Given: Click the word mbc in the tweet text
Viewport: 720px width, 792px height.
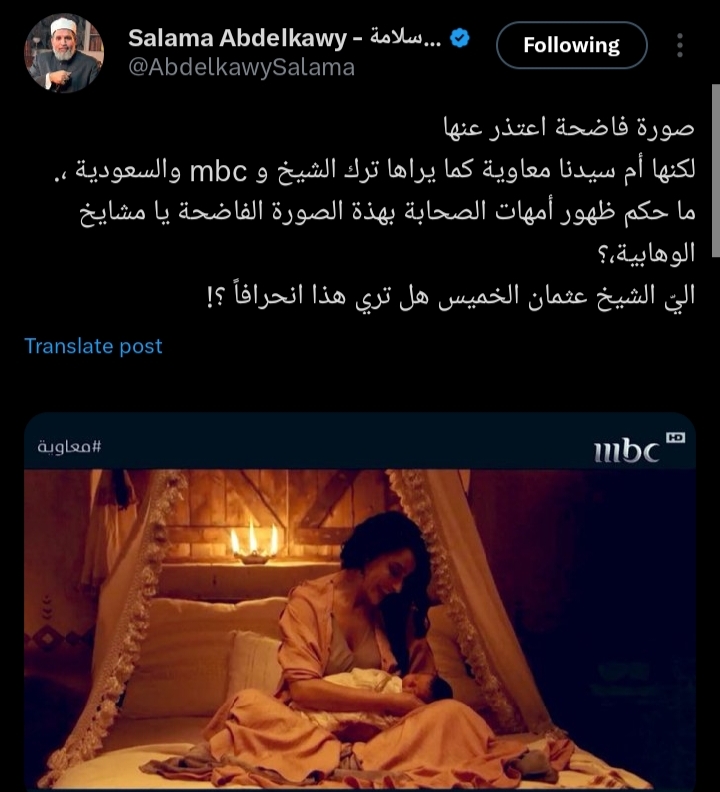Looking at the screenshot, I should click(218, 171).
